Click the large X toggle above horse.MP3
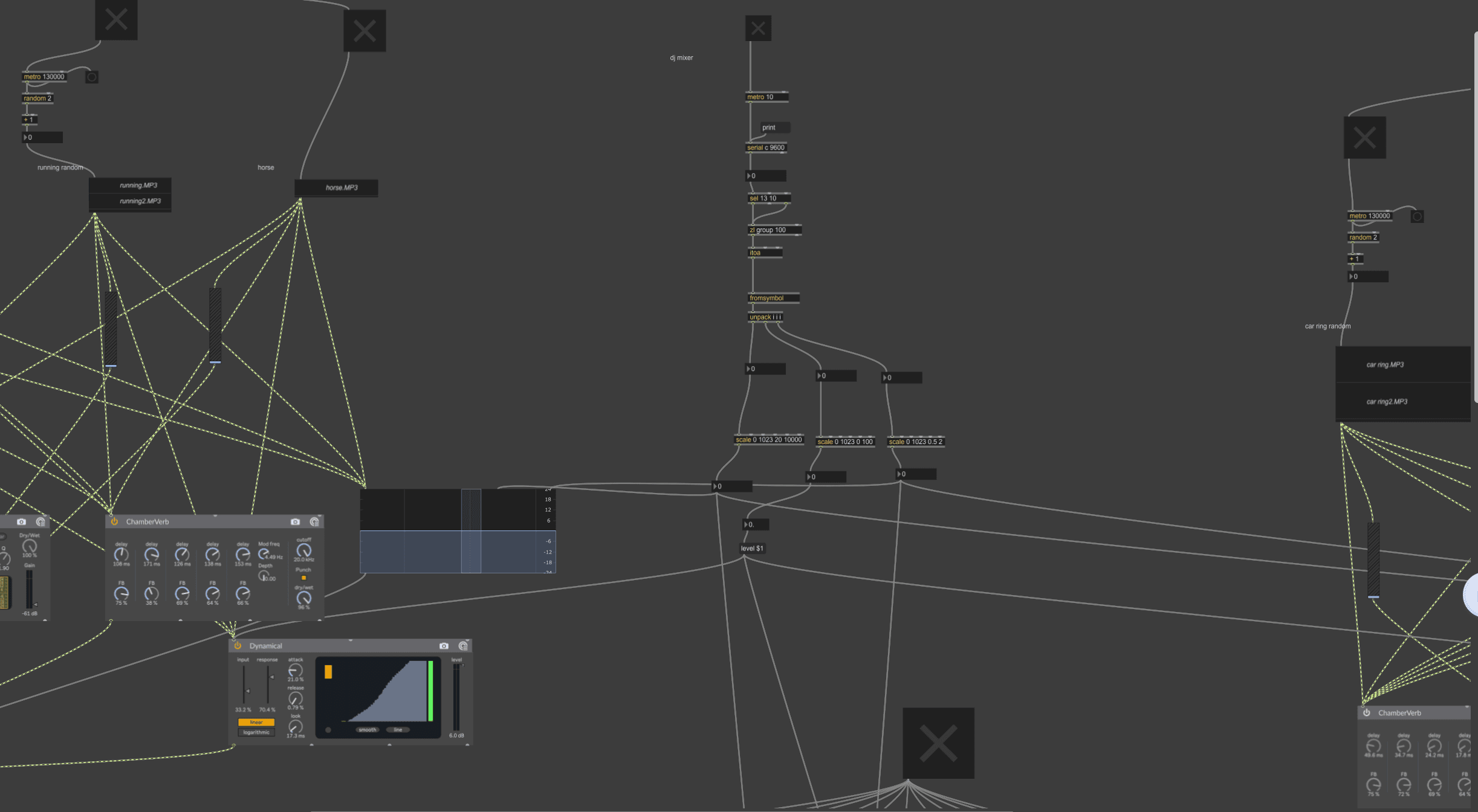The image size is (1478, 812). pos(365,31)
